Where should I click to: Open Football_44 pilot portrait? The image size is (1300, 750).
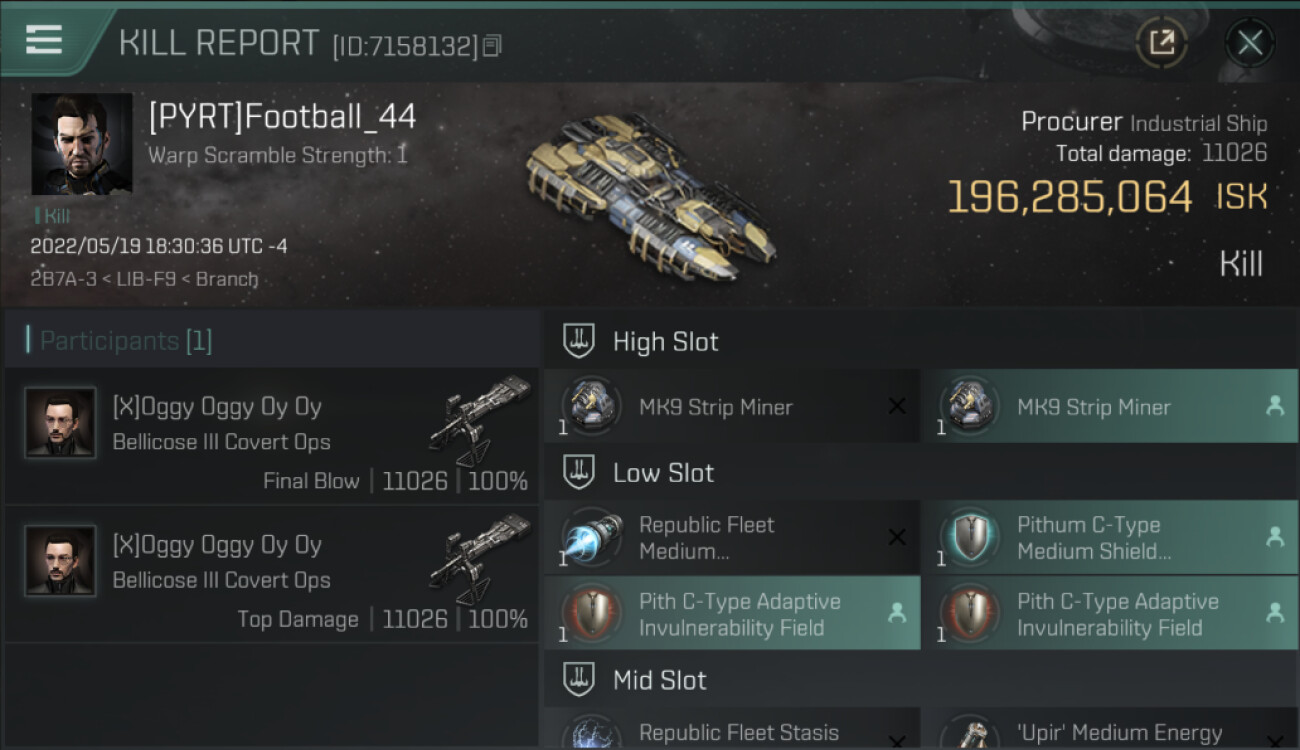[81, 144]
